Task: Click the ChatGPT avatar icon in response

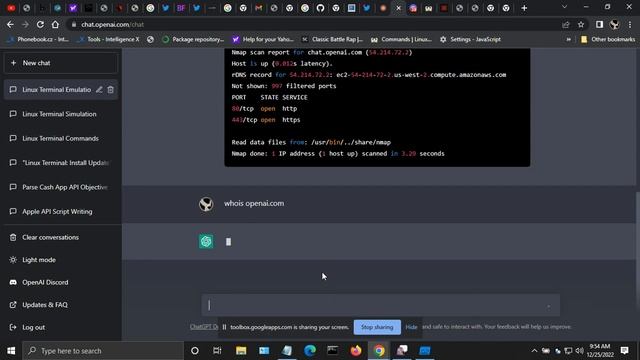Action: coord(206,242)
